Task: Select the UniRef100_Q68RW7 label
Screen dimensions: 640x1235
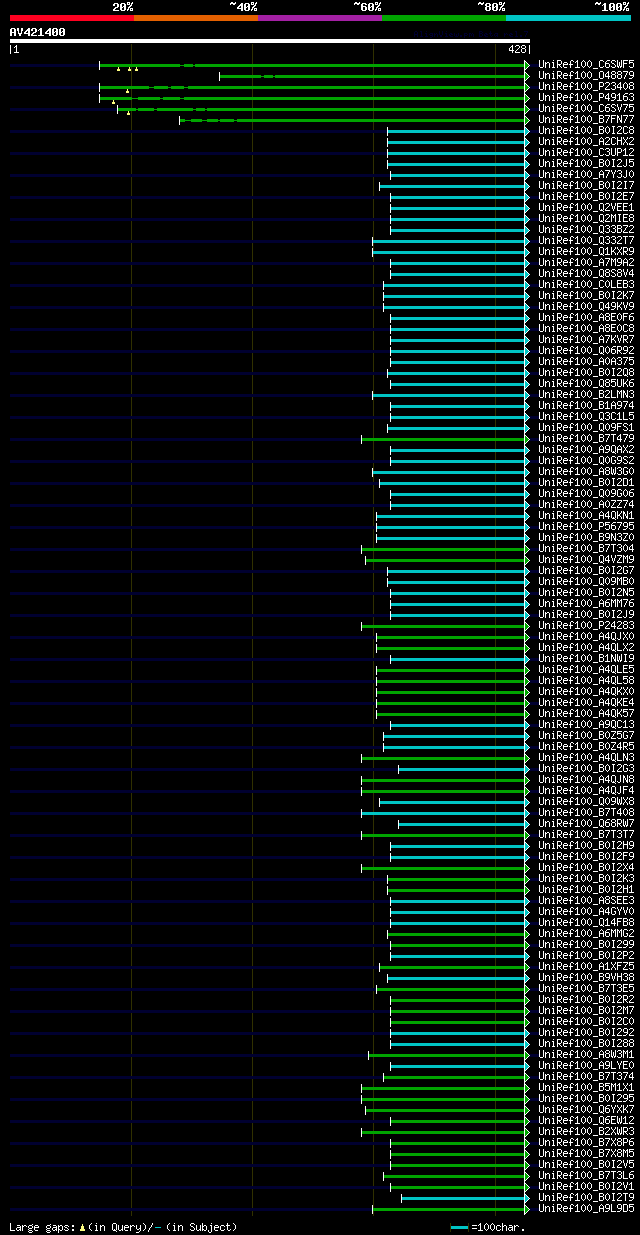Action: pos(586,823)
